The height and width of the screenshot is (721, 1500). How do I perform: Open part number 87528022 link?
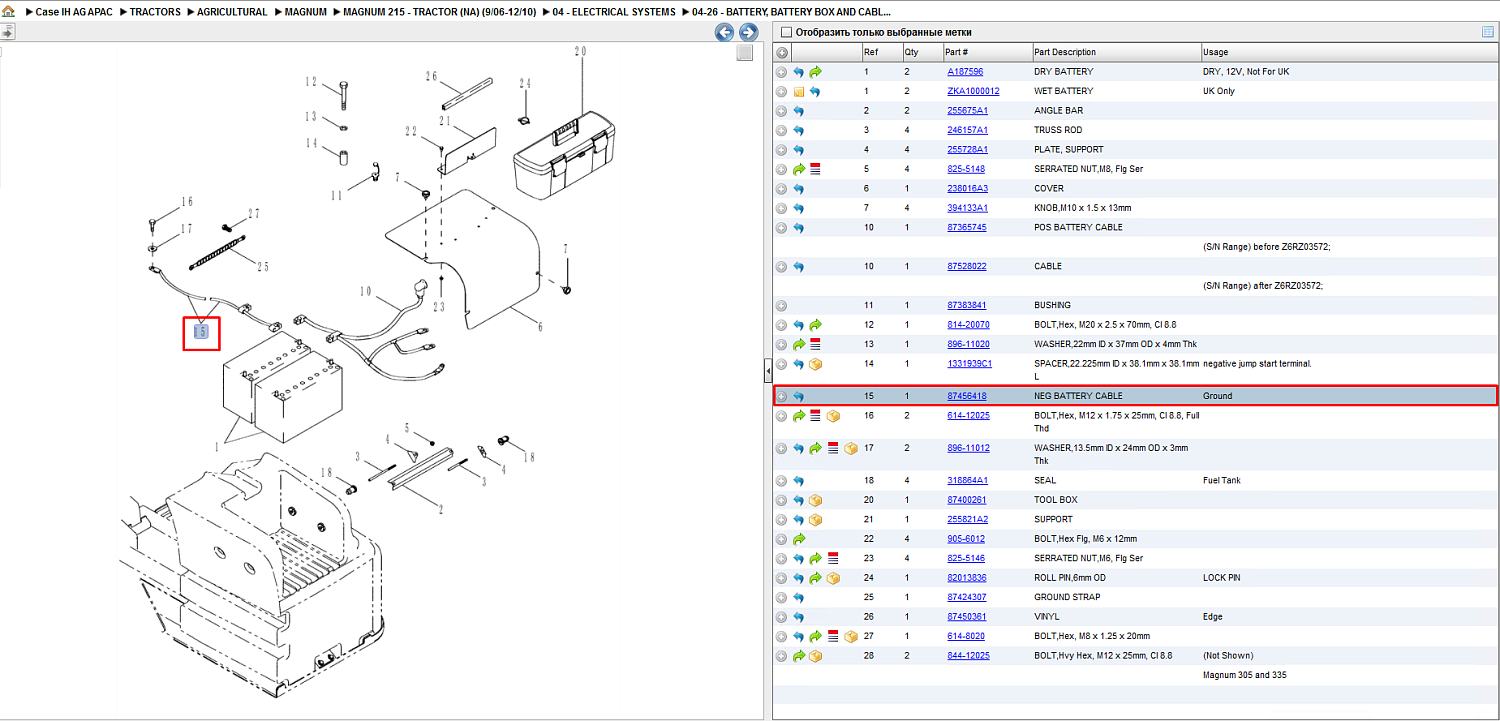click(967, 267)
